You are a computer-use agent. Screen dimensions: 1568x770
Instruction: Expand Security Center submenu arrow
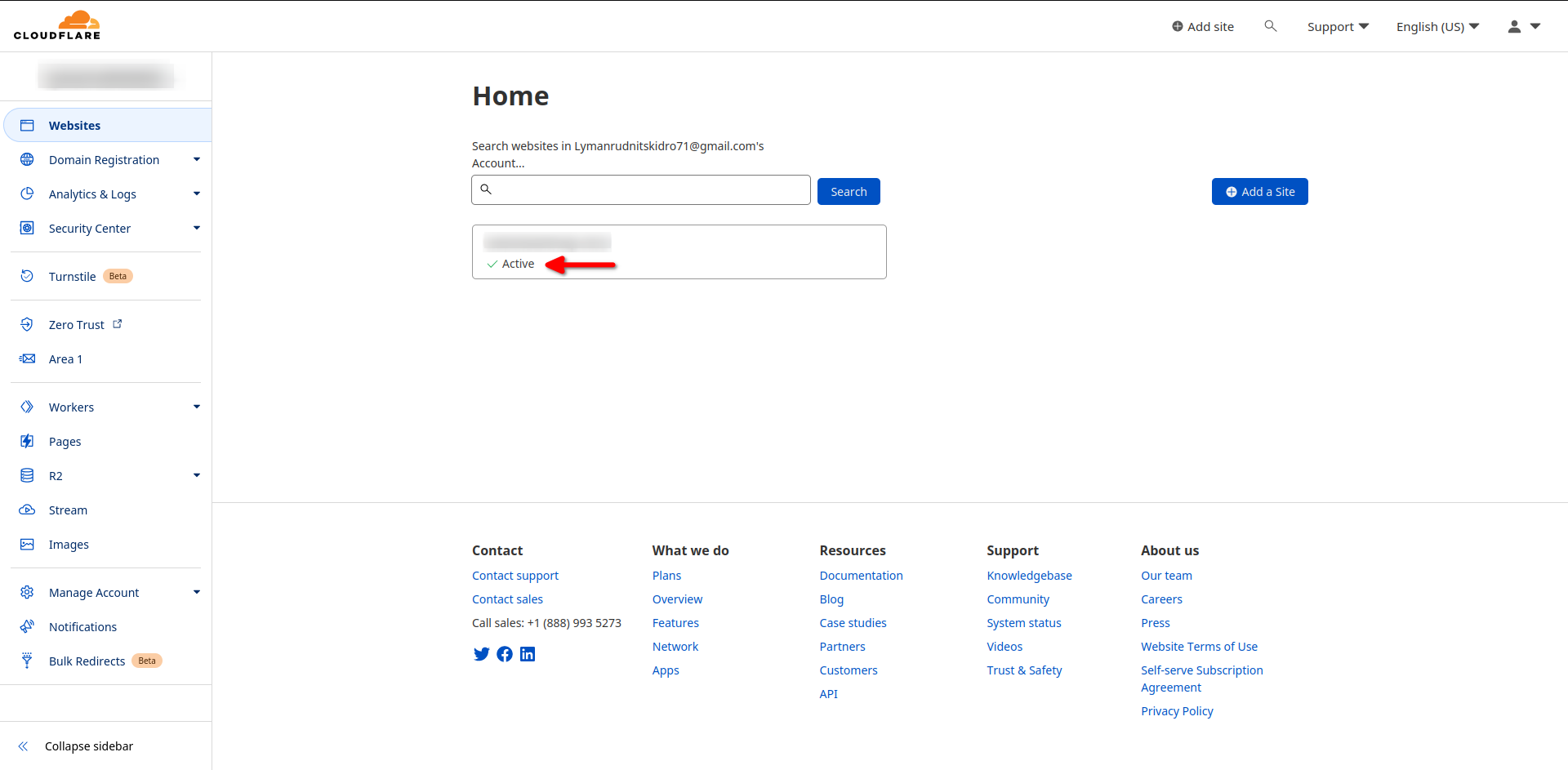pyautogui.click(x=197, y=228)
